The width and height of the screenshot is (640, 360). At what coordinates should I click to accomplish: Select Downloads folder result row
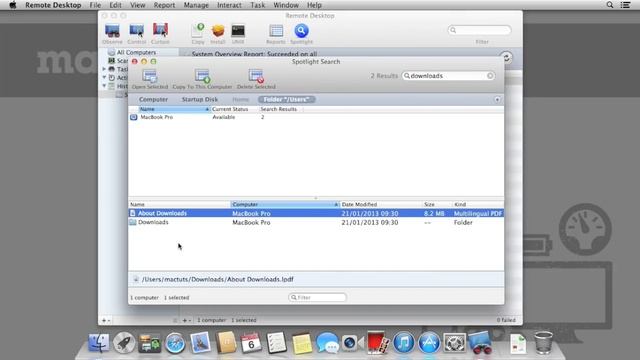(316, 222)
